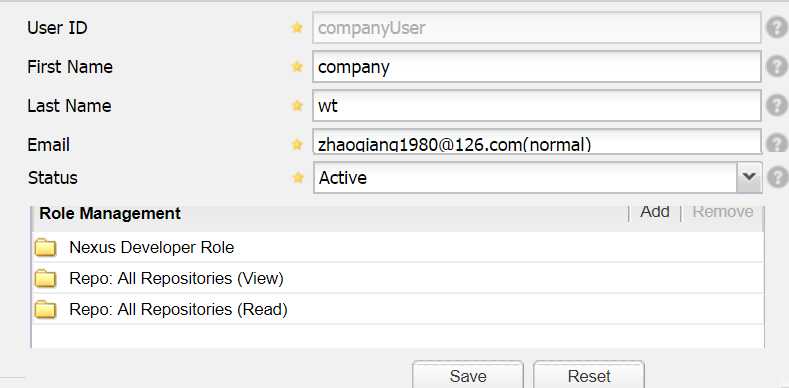The height and width of the screenshot is (388, 789).
Task: Click the help icon beside Email field
Action: 777,143
